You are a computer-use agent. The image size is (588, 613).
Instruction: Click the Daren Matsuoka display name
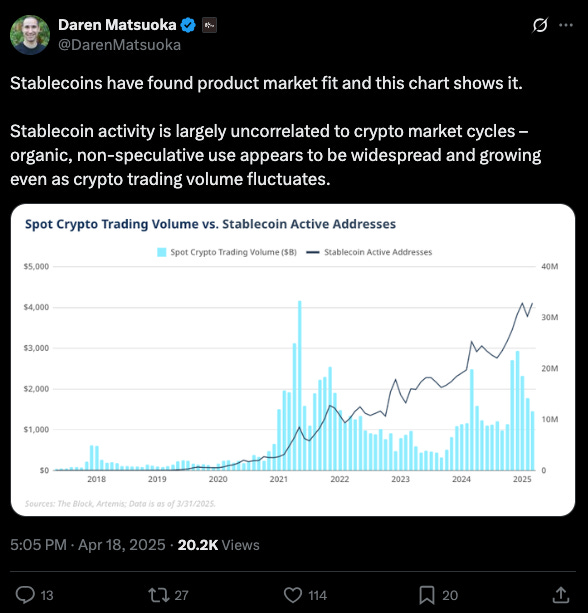pyautogui.click(x=117, y=25)
